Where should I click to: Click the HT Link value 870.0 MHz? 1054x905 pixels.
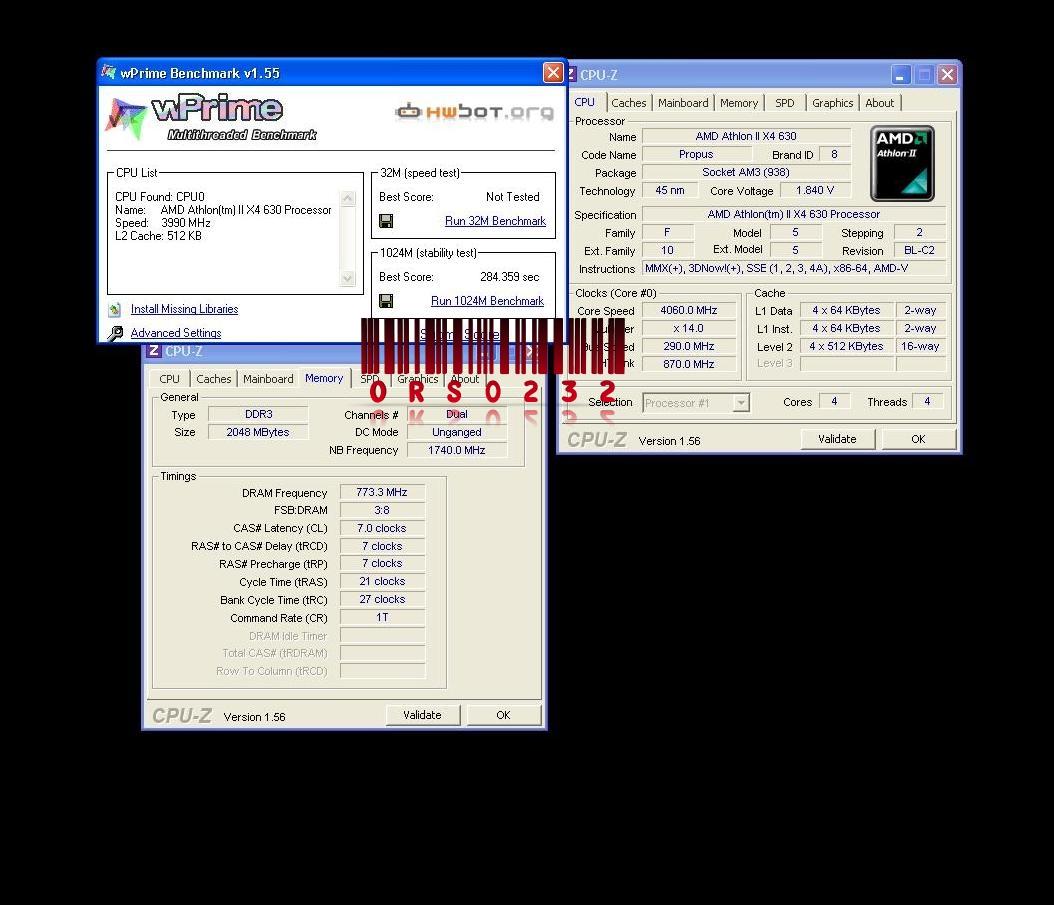(x=689, y=364)
